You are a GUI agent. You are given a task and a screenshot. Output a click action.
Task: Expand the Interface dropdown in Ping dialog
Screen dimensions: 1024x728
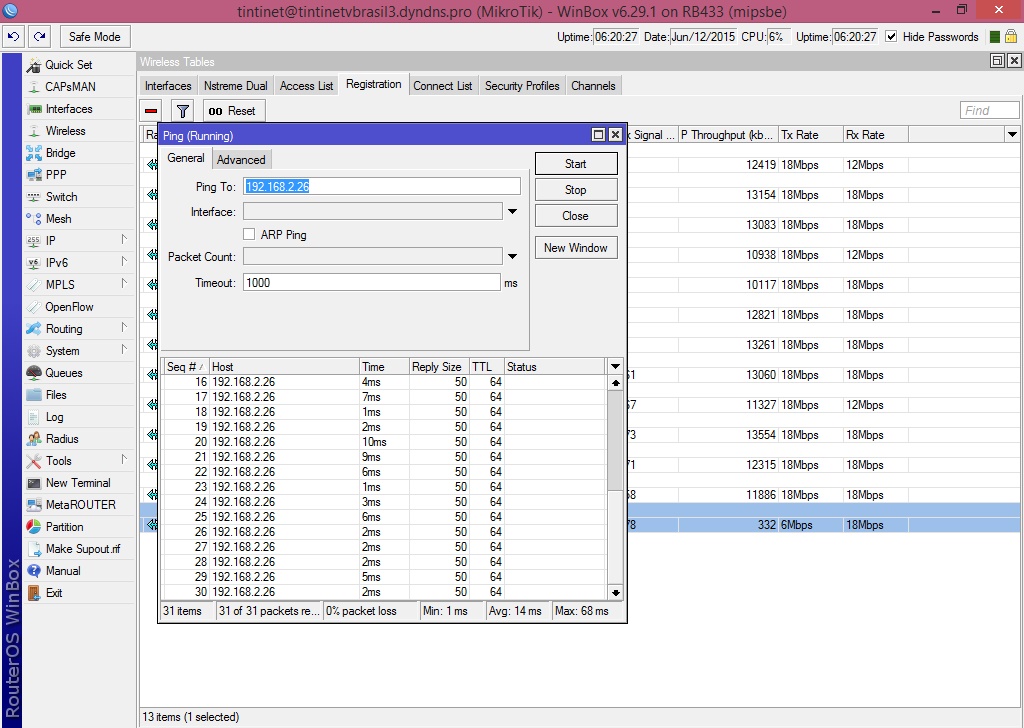pos(512,212)
